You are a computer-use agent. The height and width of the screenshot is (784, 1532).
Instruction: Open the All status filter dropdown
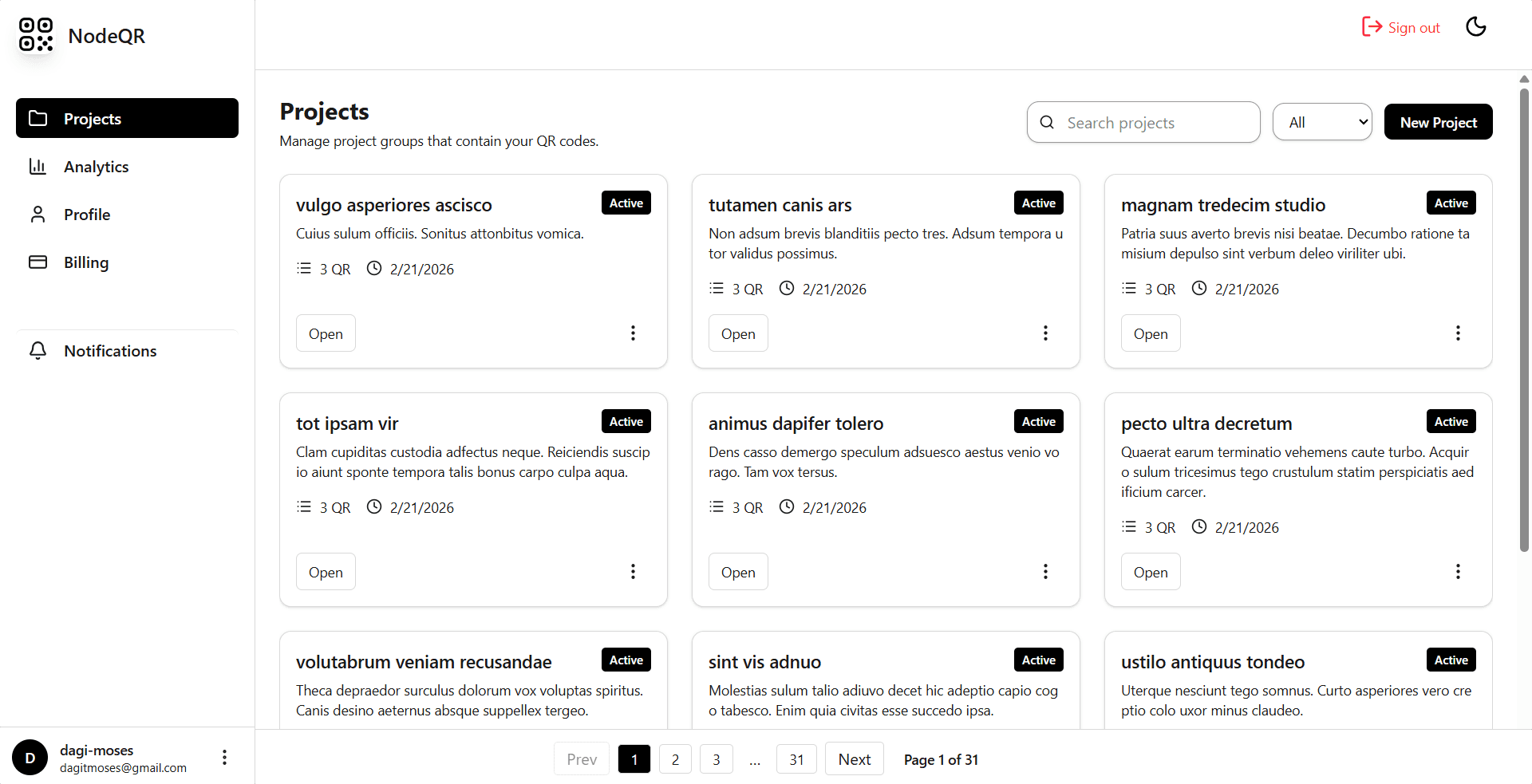pyautogui.click(x=1322, y=122)
